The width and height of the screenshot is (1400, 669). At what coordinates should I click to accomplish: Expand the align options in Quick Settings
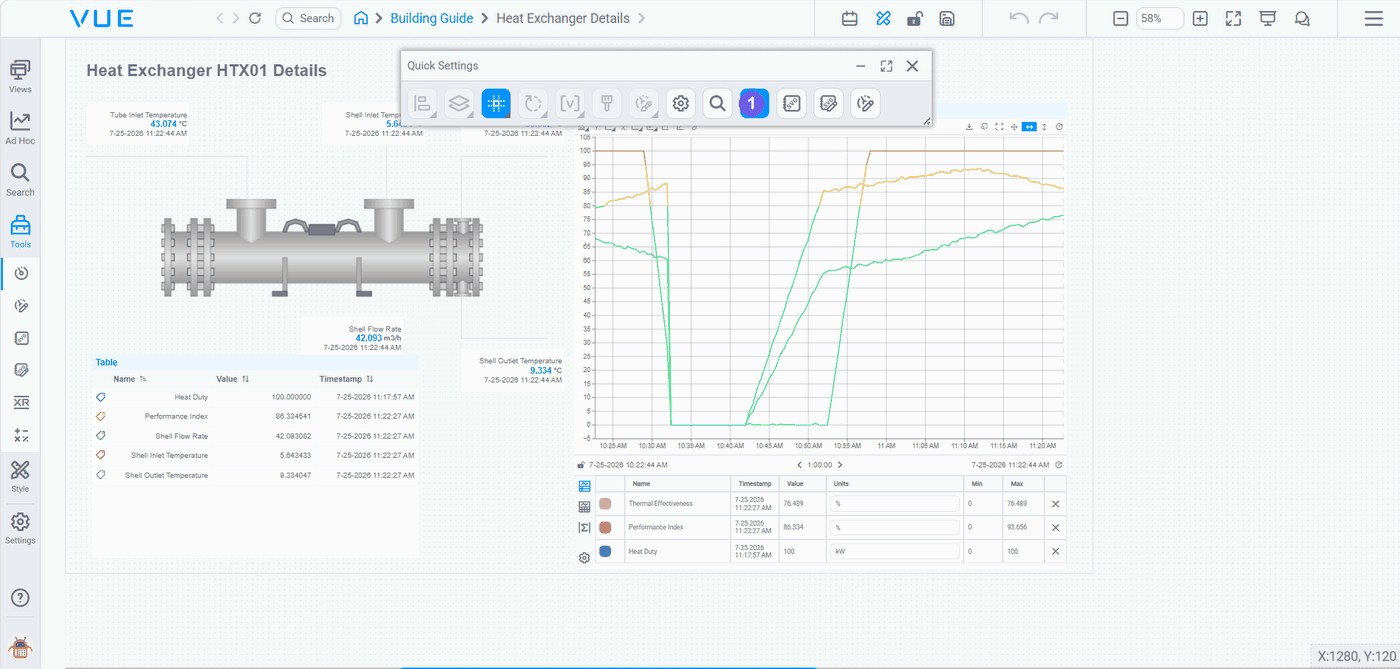[x=423, y=103]
